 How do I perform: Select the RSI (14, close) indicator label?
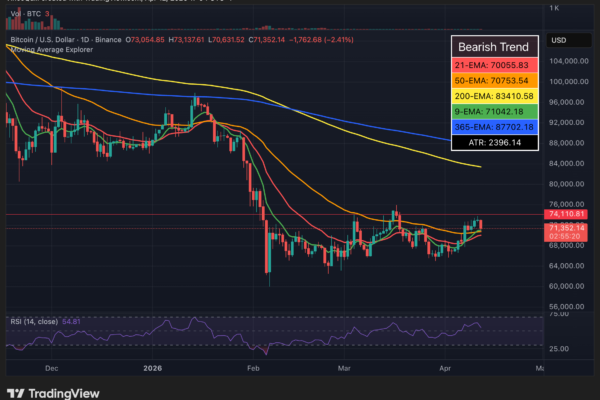(x=31, y=322)
